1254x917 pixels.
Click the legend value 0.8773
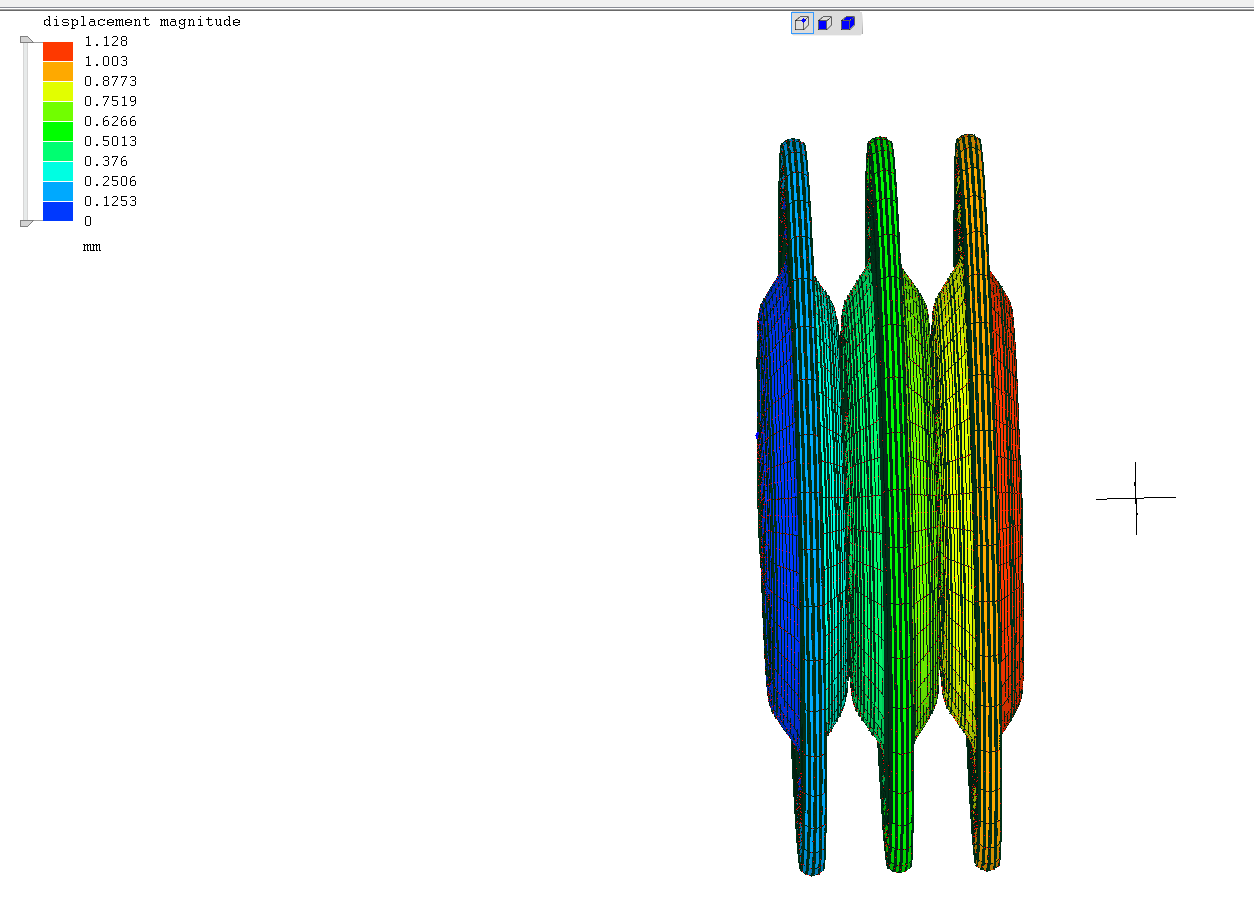111,81
